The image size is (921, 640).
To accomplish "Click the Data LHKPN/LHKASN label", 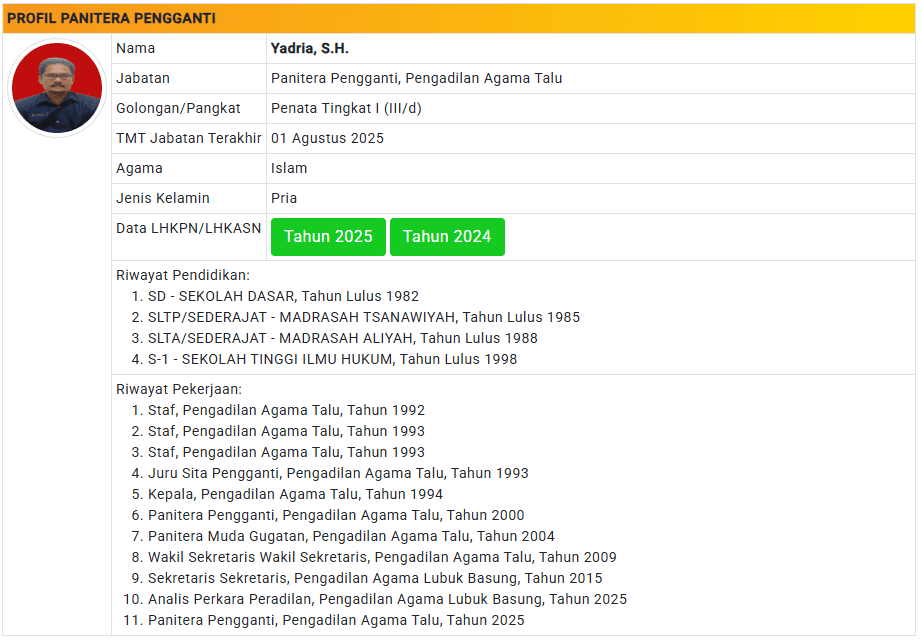I will pos(188,228).
